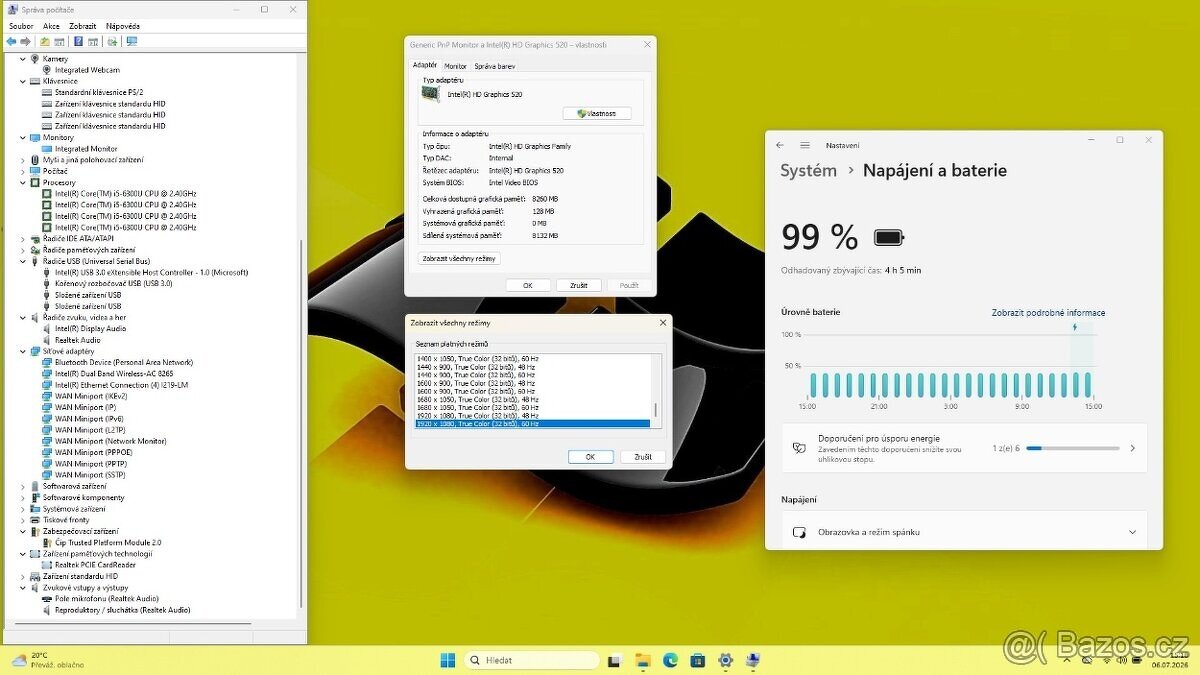Click Zobrazit všechny režimy button
Screen dimensions: 1200x675
point(460,258)
